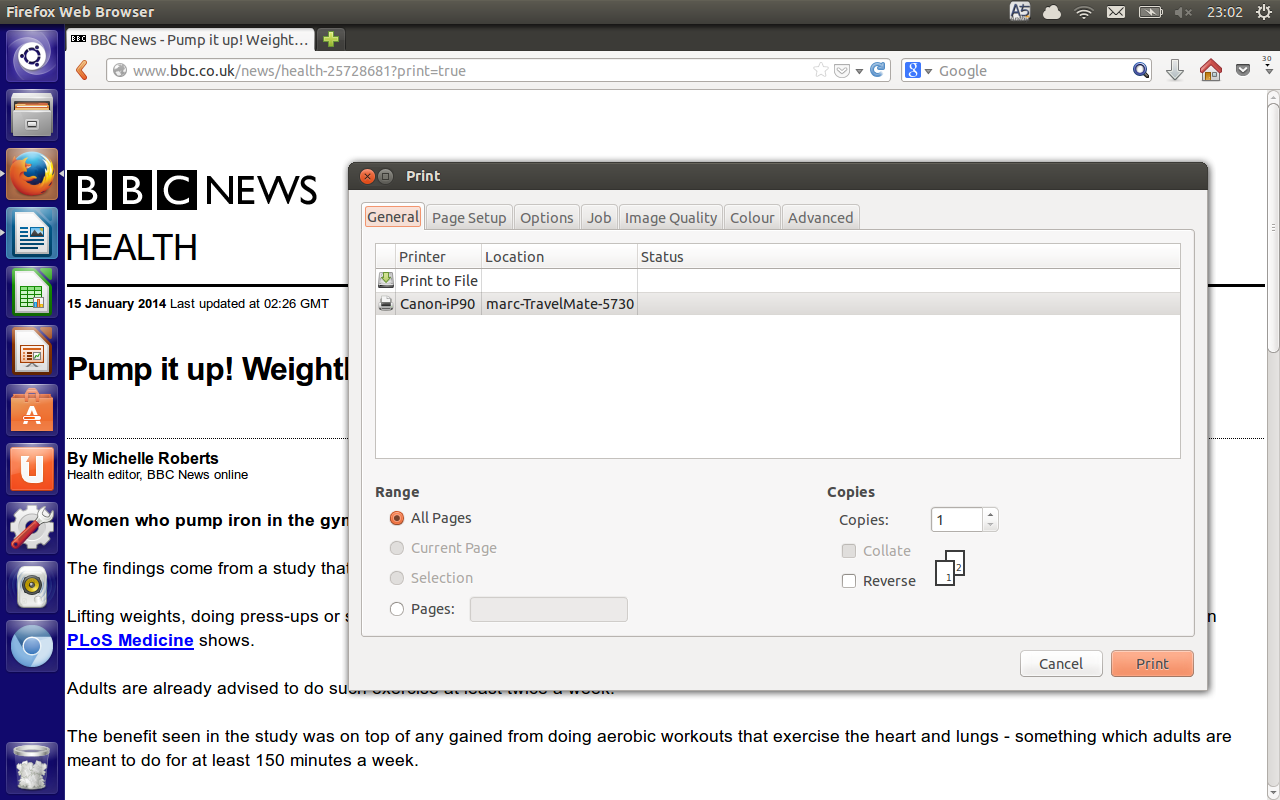Viewport: 1280px width, 800px height.
Task: Open the A5 keyboard indicator in panel
Action: (1020, 12)
